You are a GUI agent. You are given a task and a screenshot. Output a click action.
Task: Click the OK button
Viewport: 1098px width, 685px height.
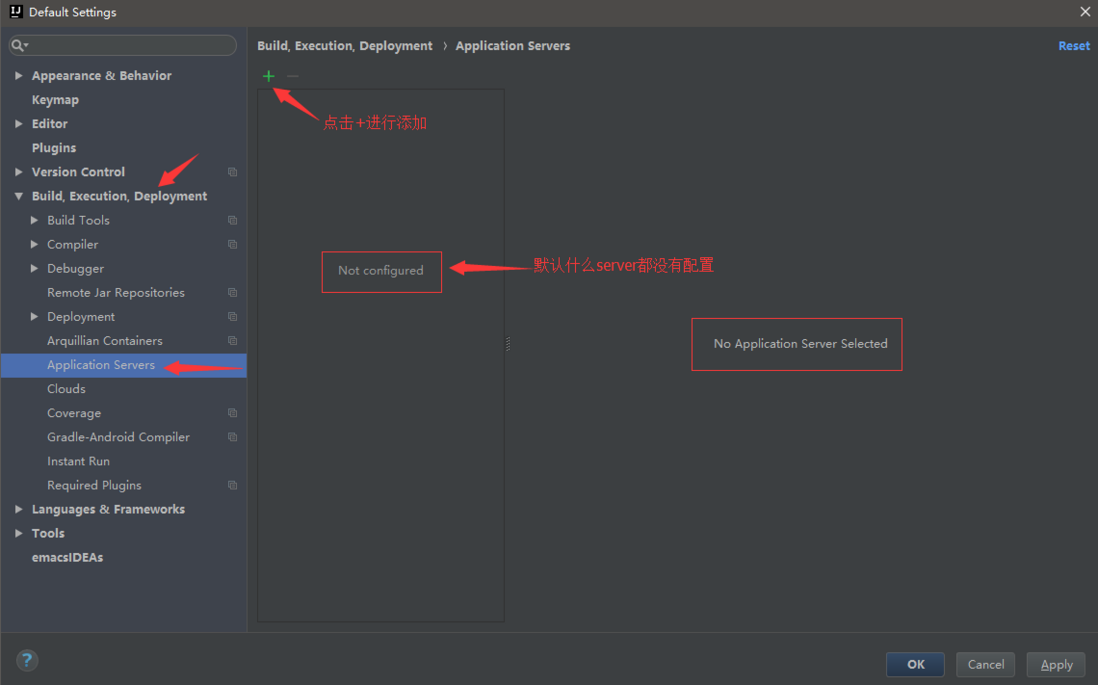click(915, 664)
